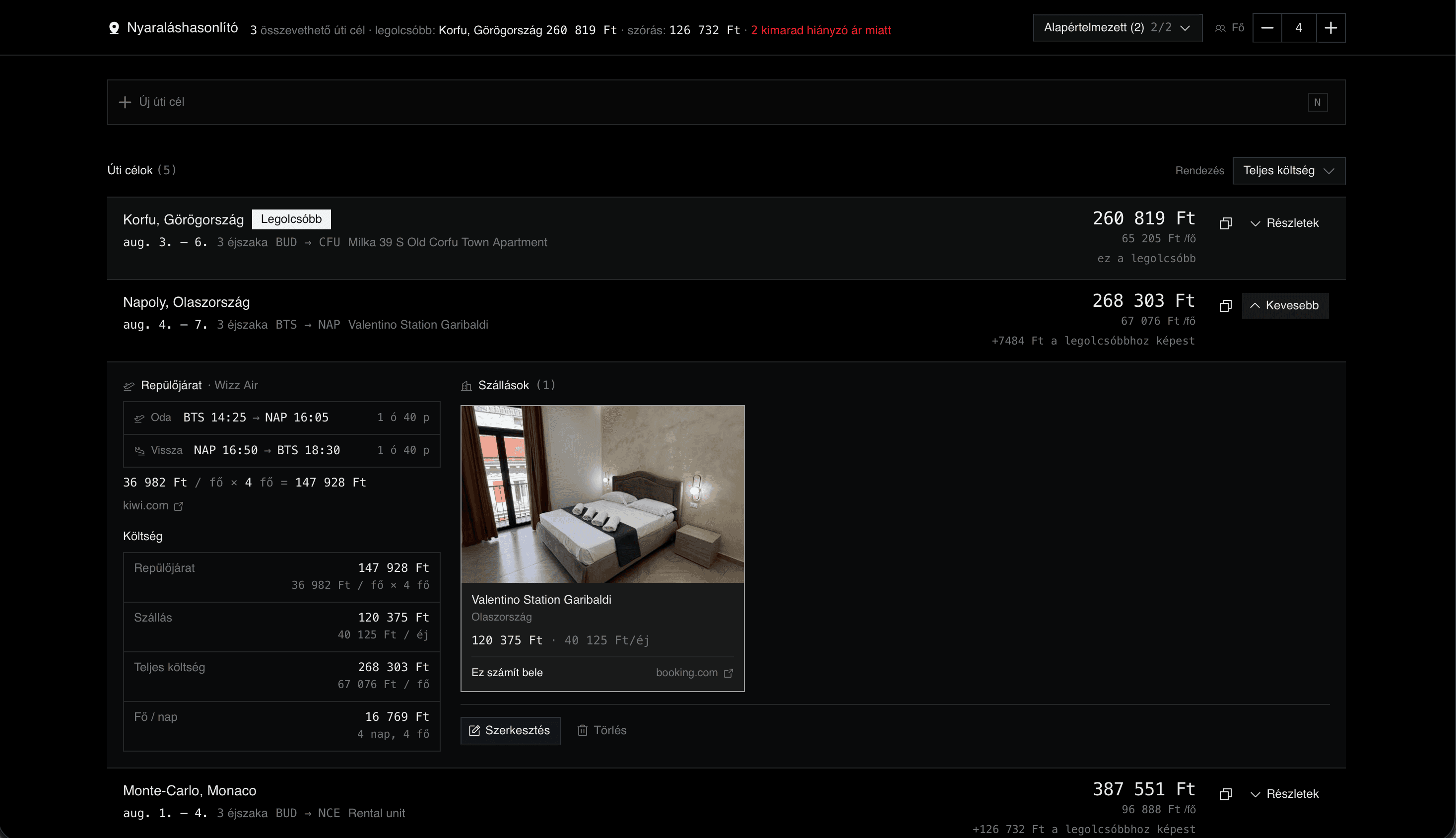Expand Részletek for Monte-Carlo, Monaco
The height and width of the screenshot is (838, 1456).
(x=1285, y=794)
